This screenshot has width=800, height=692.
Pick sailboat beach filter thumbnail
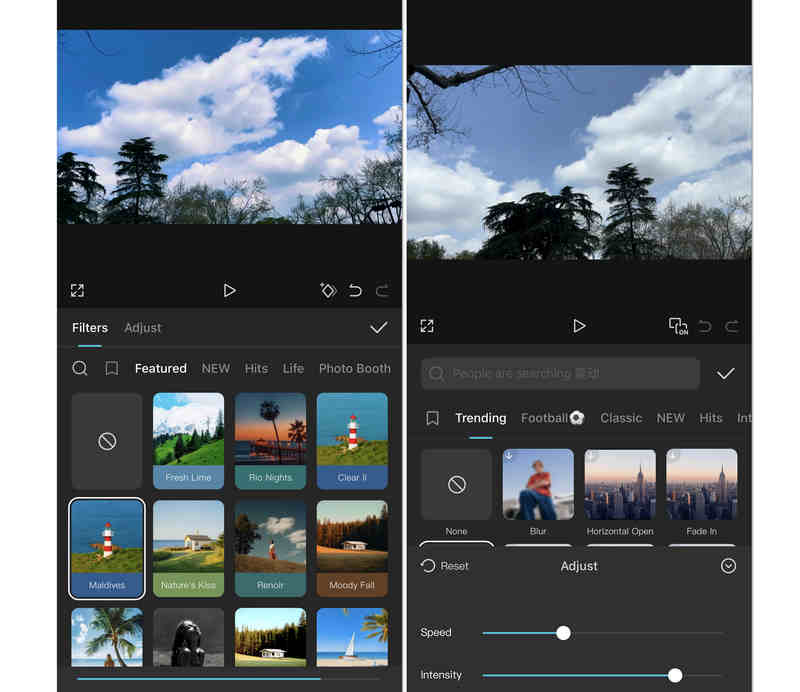[x=352, y=637]
